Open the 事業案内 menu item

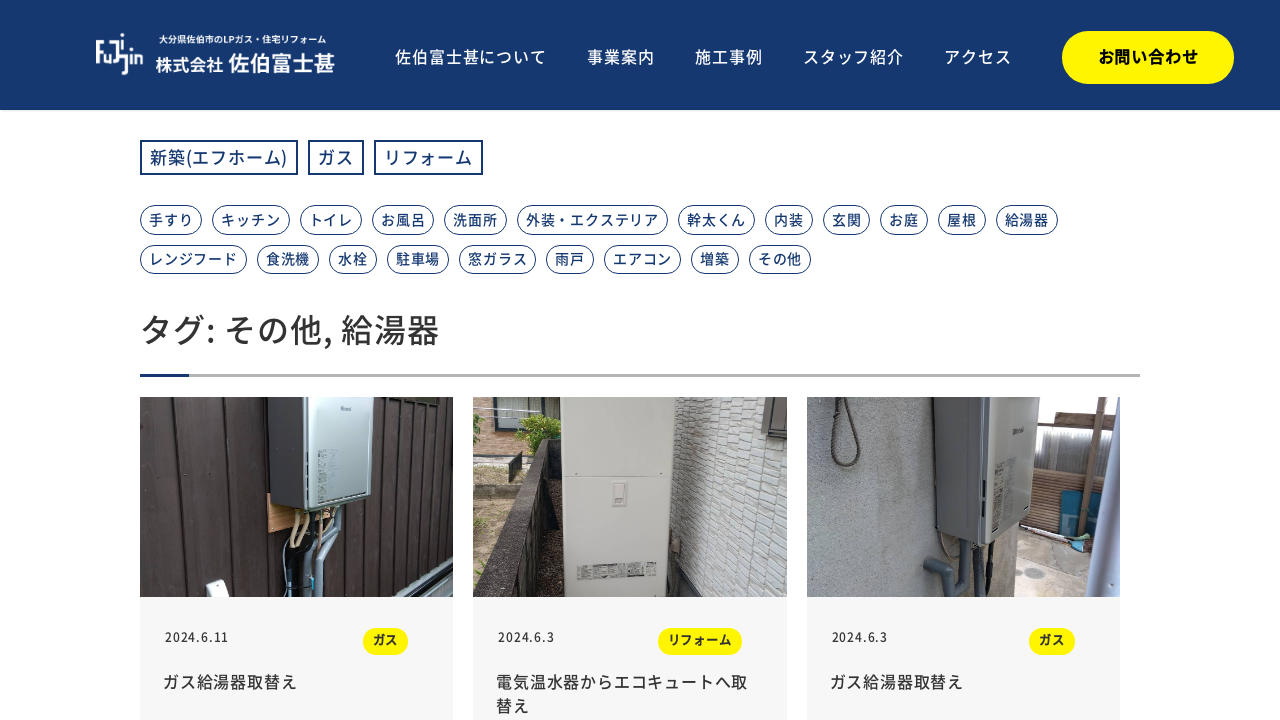click(x=621, y=57)
